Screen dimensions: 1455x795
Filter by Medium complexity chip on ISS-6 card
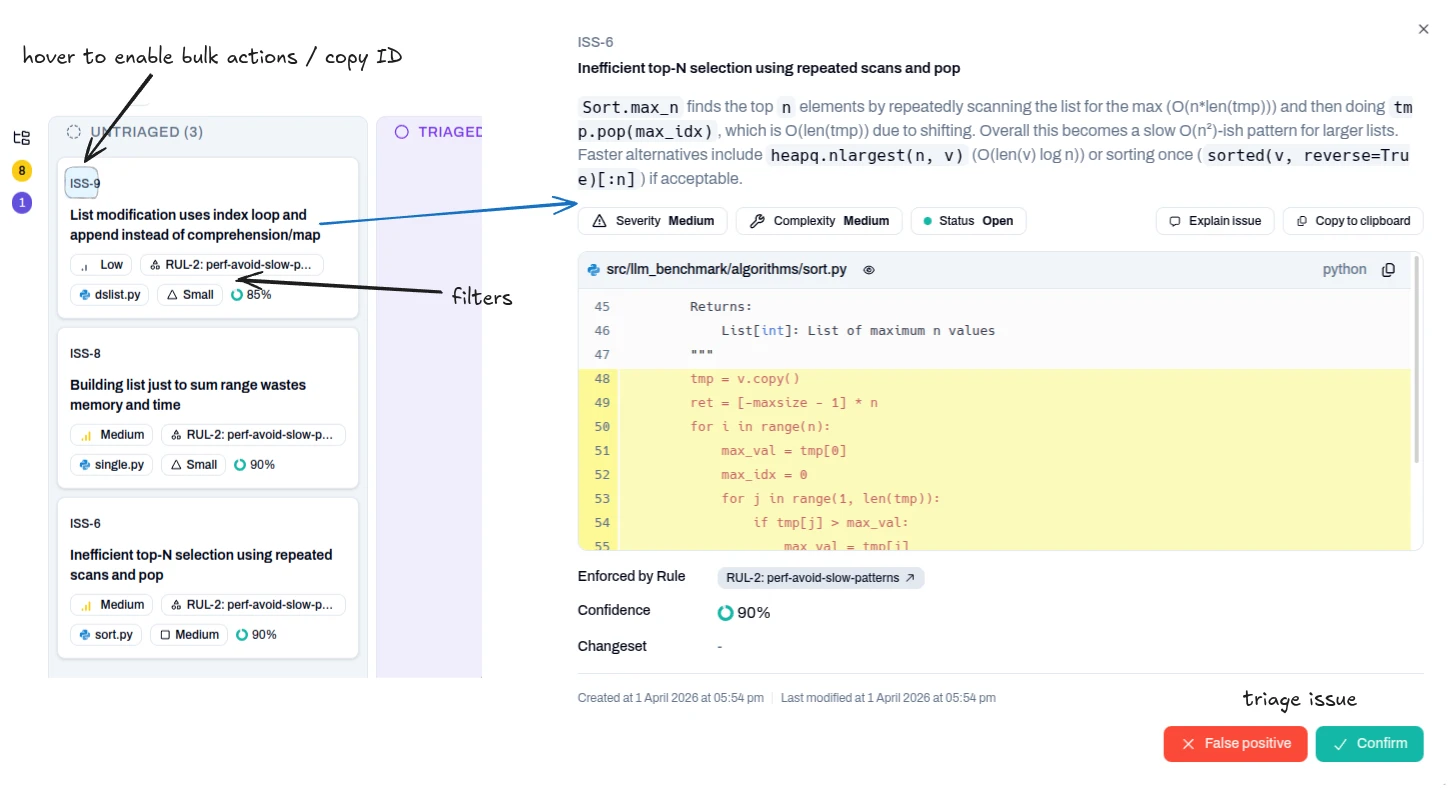189,635
